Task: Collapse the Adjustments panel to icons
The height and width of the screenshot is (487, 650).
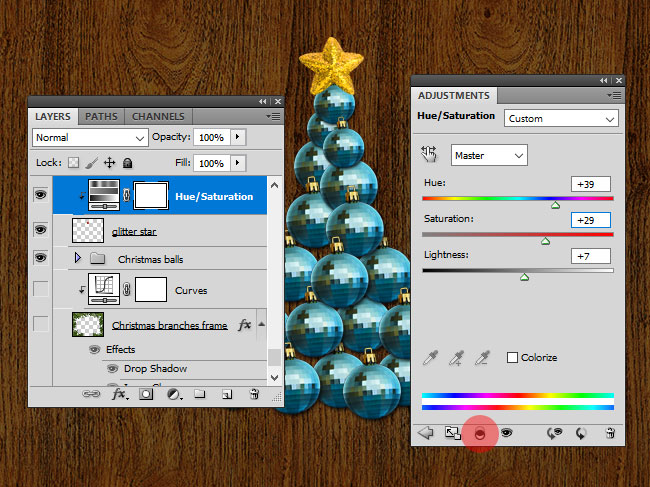Action: pyautogui.click(x=604, y=81)
